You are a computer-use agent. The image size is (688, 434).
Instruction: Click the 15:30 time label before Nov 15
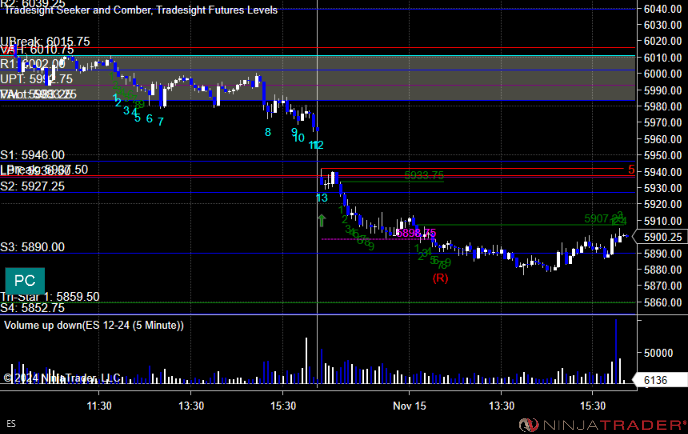click(283, 406)
